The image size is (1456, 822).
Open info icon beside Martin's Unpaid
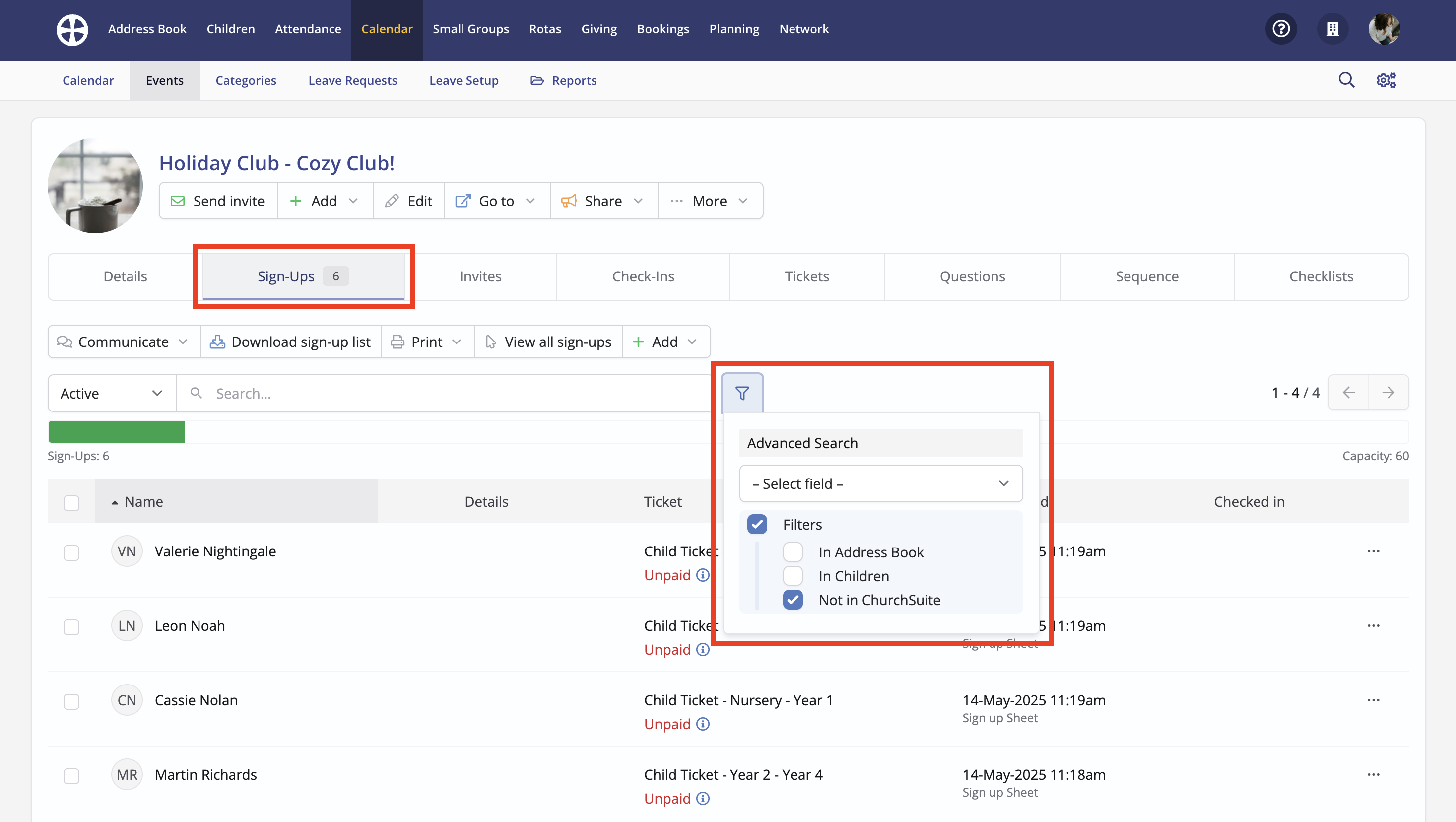point(703,798)
